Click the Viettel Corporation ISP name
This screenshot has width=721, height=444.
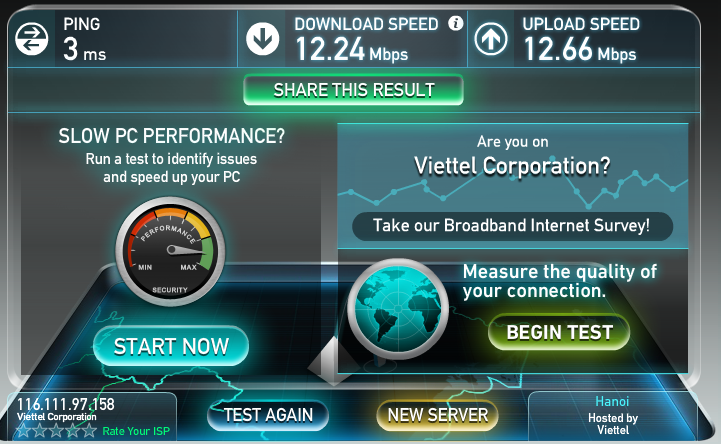point(57,417)
